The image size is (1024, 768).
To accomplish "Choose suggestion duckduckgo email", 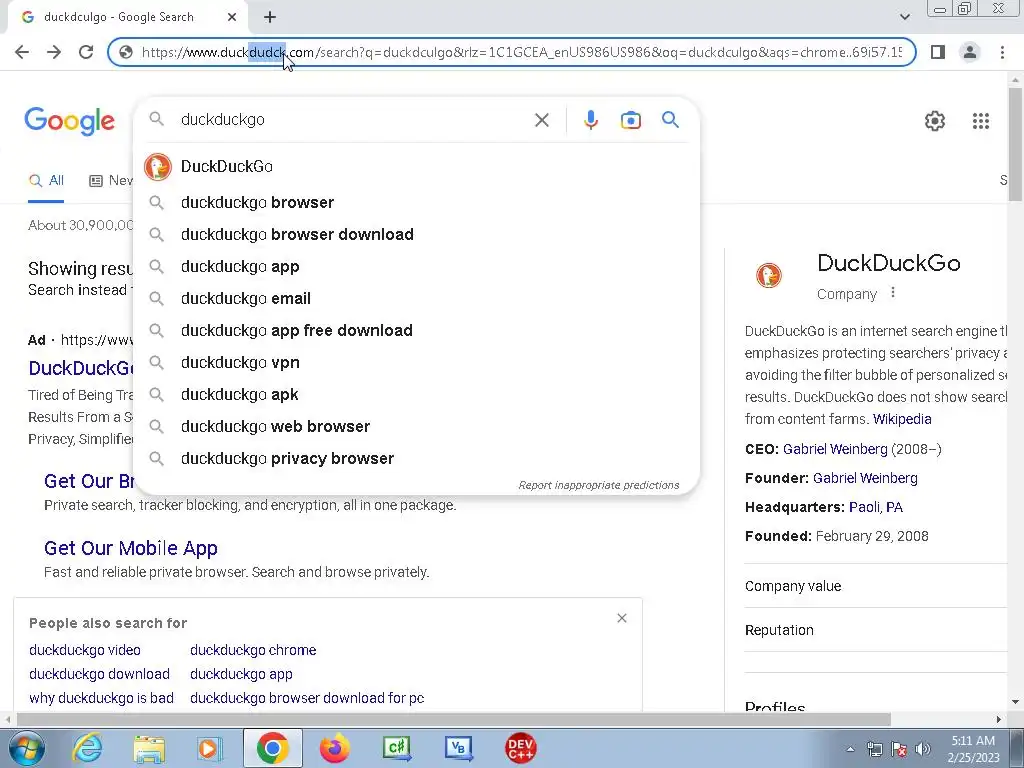I will tap(416, 298).
